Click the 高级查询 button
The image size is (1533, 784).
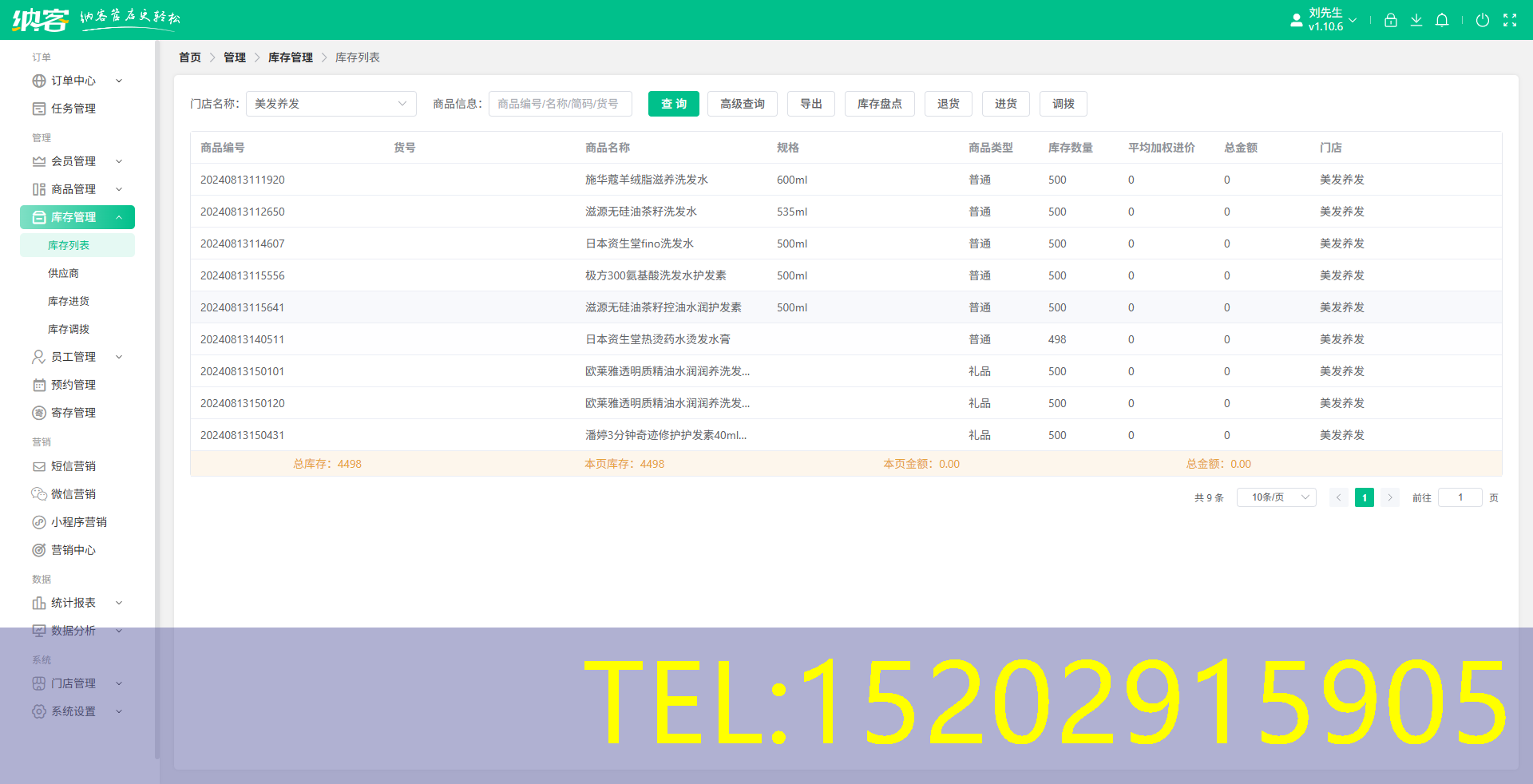[x=743, y=104]
